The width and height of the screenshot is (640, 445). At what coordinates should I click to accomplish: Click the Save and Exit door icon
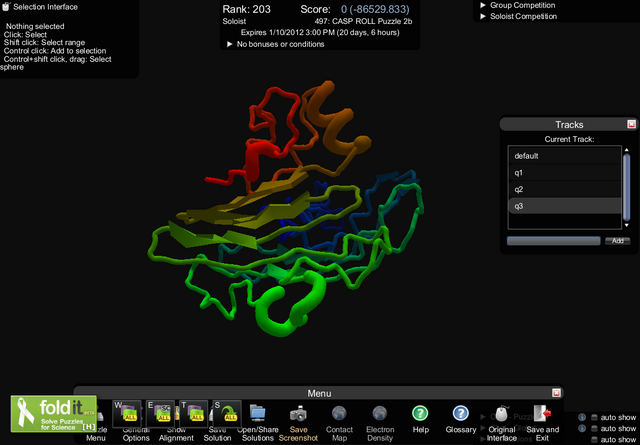[542, 413]
